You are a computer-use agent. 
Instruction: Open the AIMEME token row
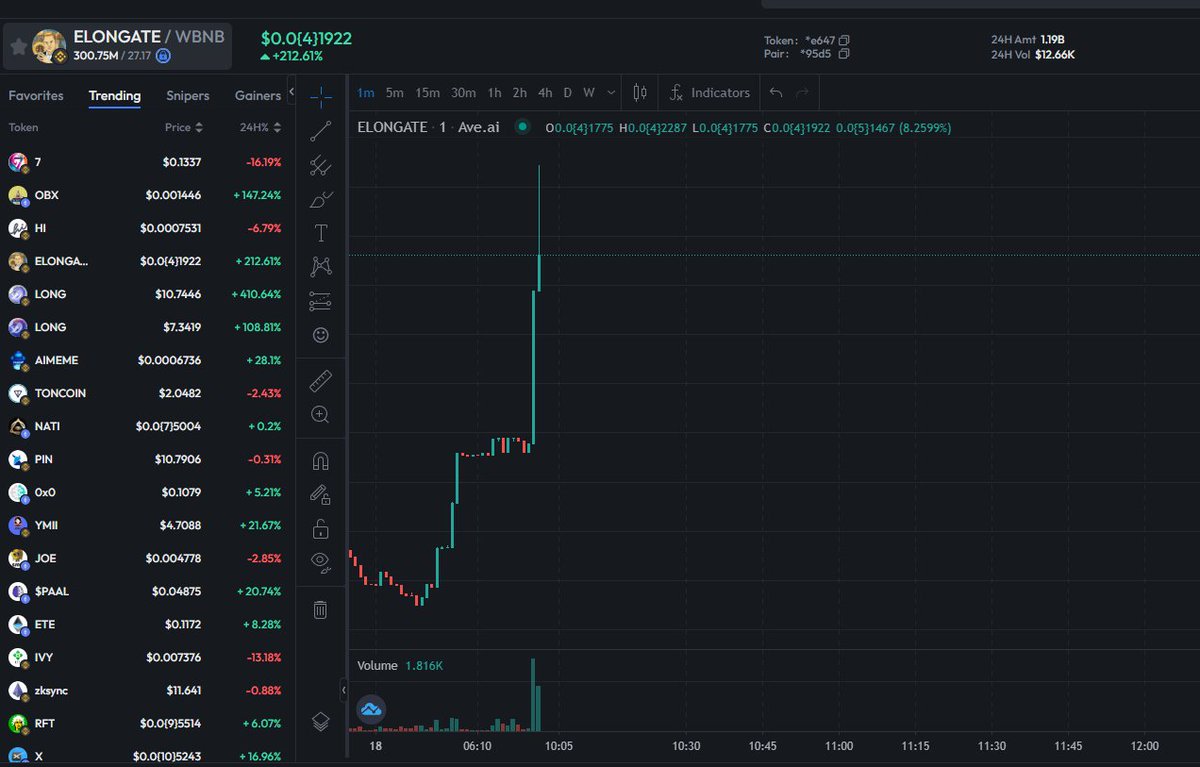coord(147,360)
